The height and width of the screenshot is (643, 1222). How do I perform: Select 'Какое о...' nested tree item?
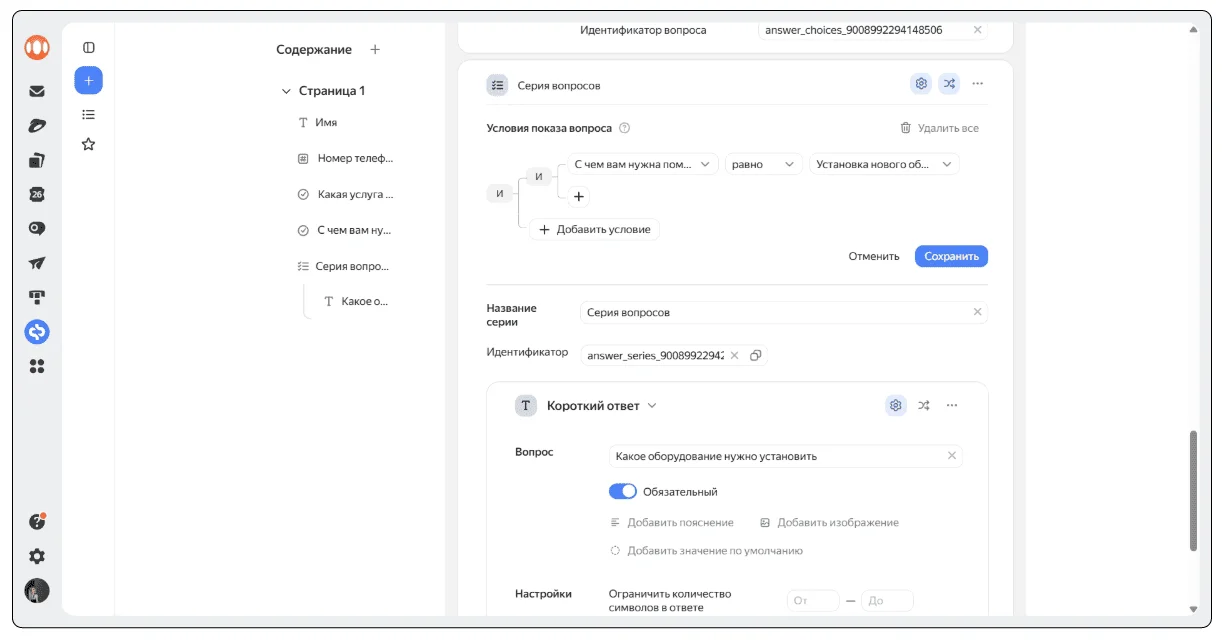(x=364, y=301)
